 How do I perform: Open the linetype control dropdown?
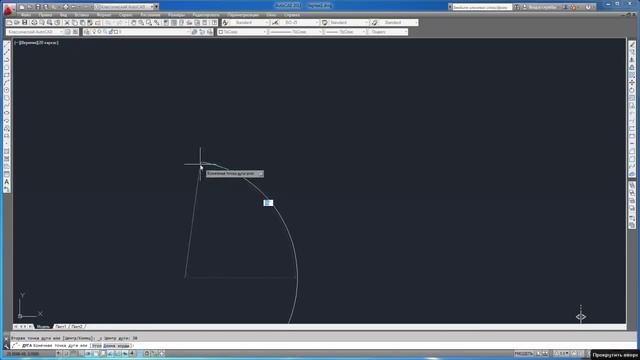[296, 32]
